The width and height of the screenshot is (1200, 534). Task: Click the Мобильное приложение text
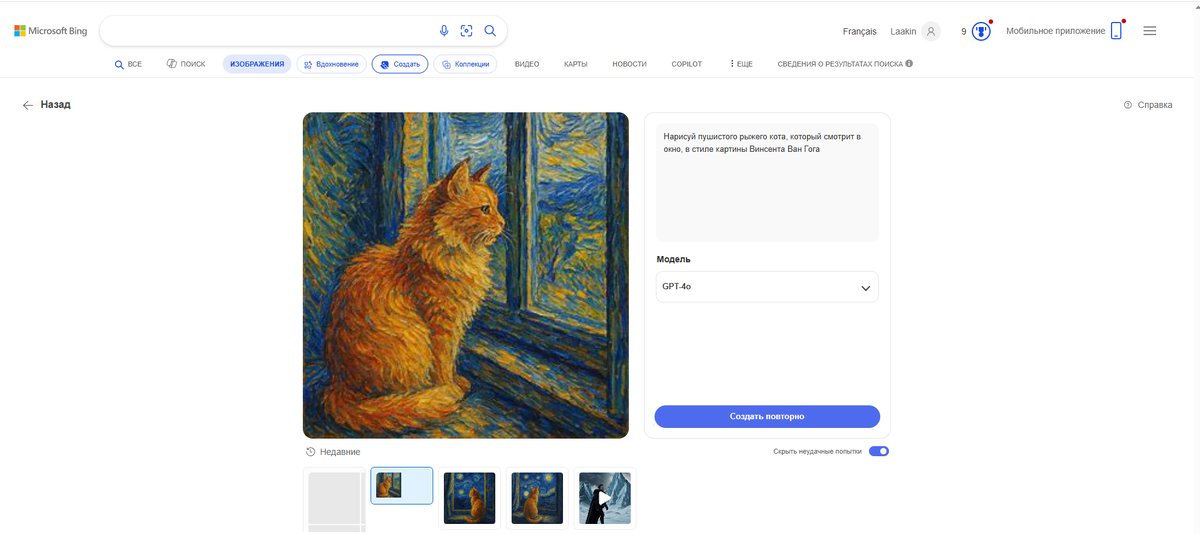click(1056, 31)
